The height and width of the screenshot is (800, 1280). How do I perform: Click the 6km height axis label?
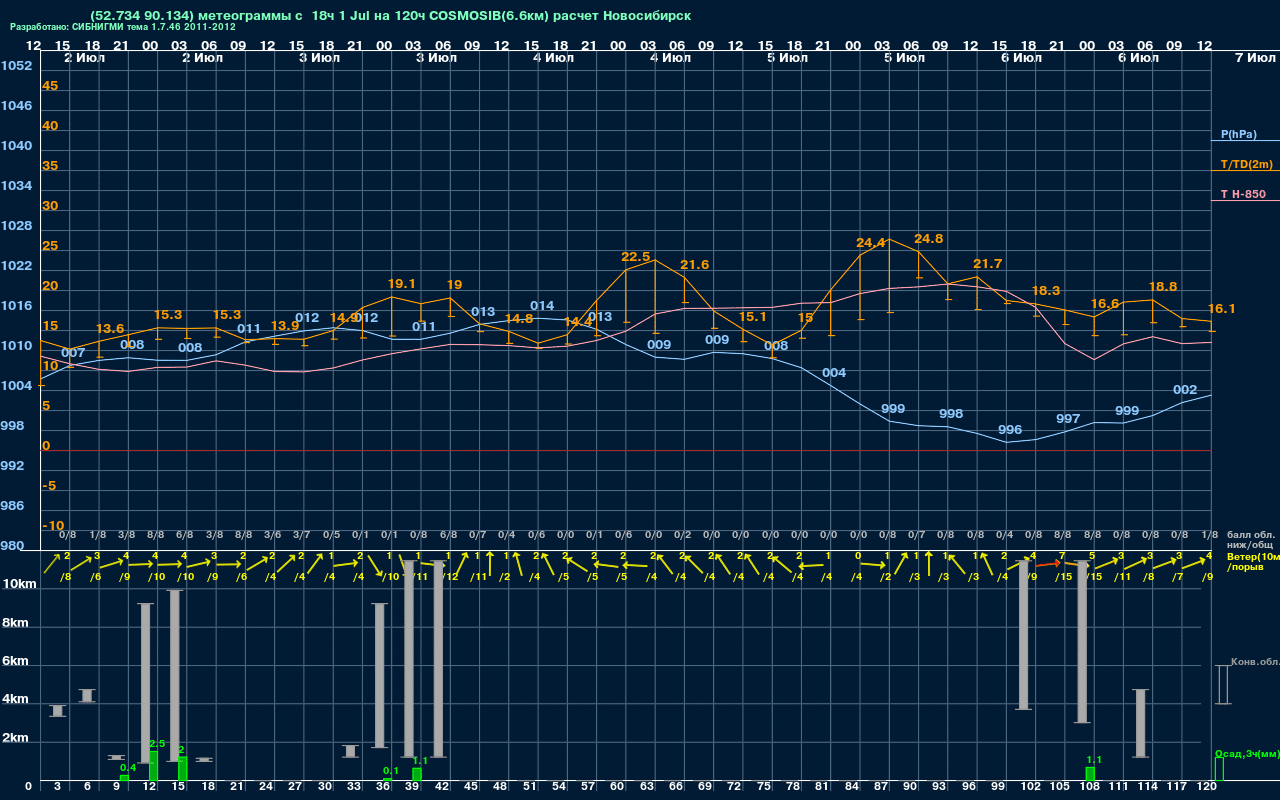(16, 661)
